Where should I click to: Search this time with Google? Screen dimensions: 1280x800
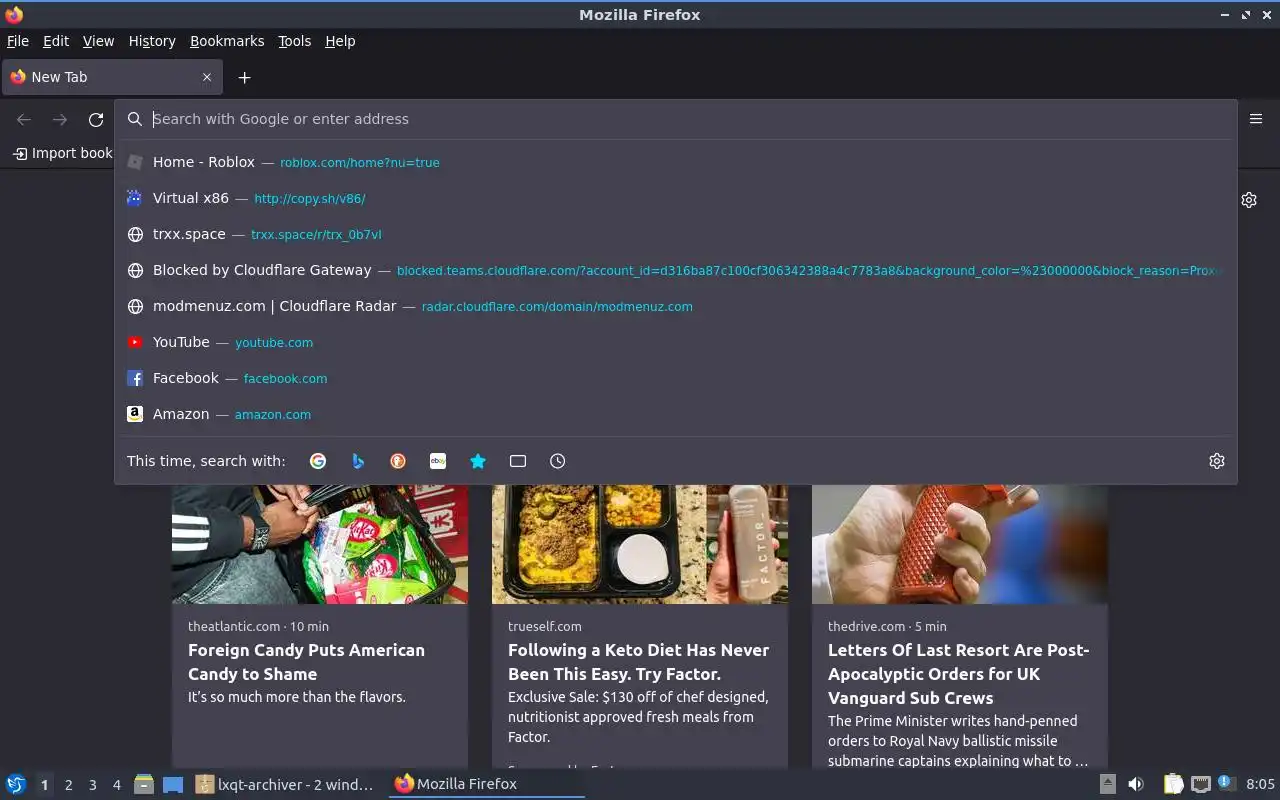(318, 461)
